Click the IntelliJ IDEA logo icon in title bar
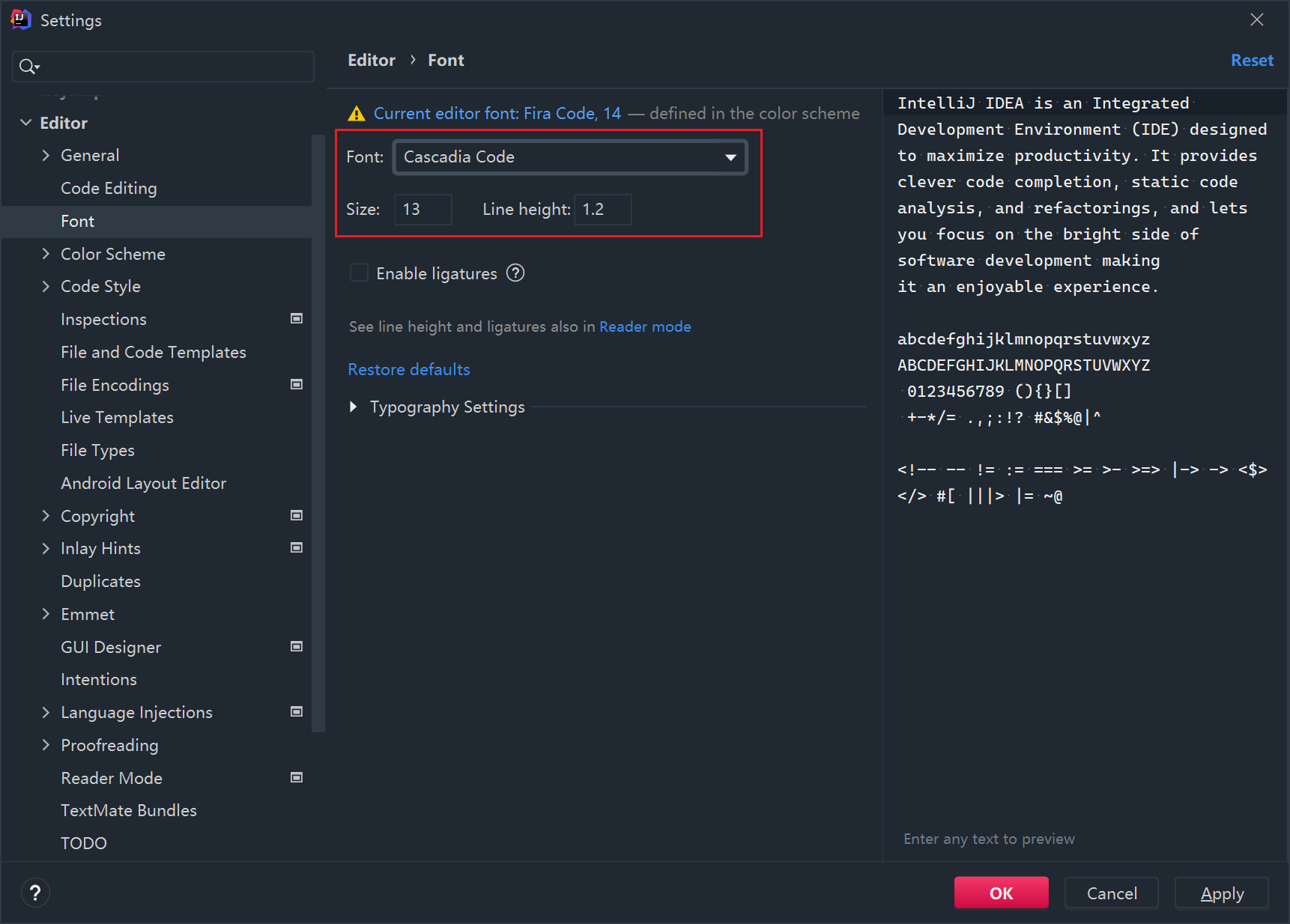 [x=21, y=19]
